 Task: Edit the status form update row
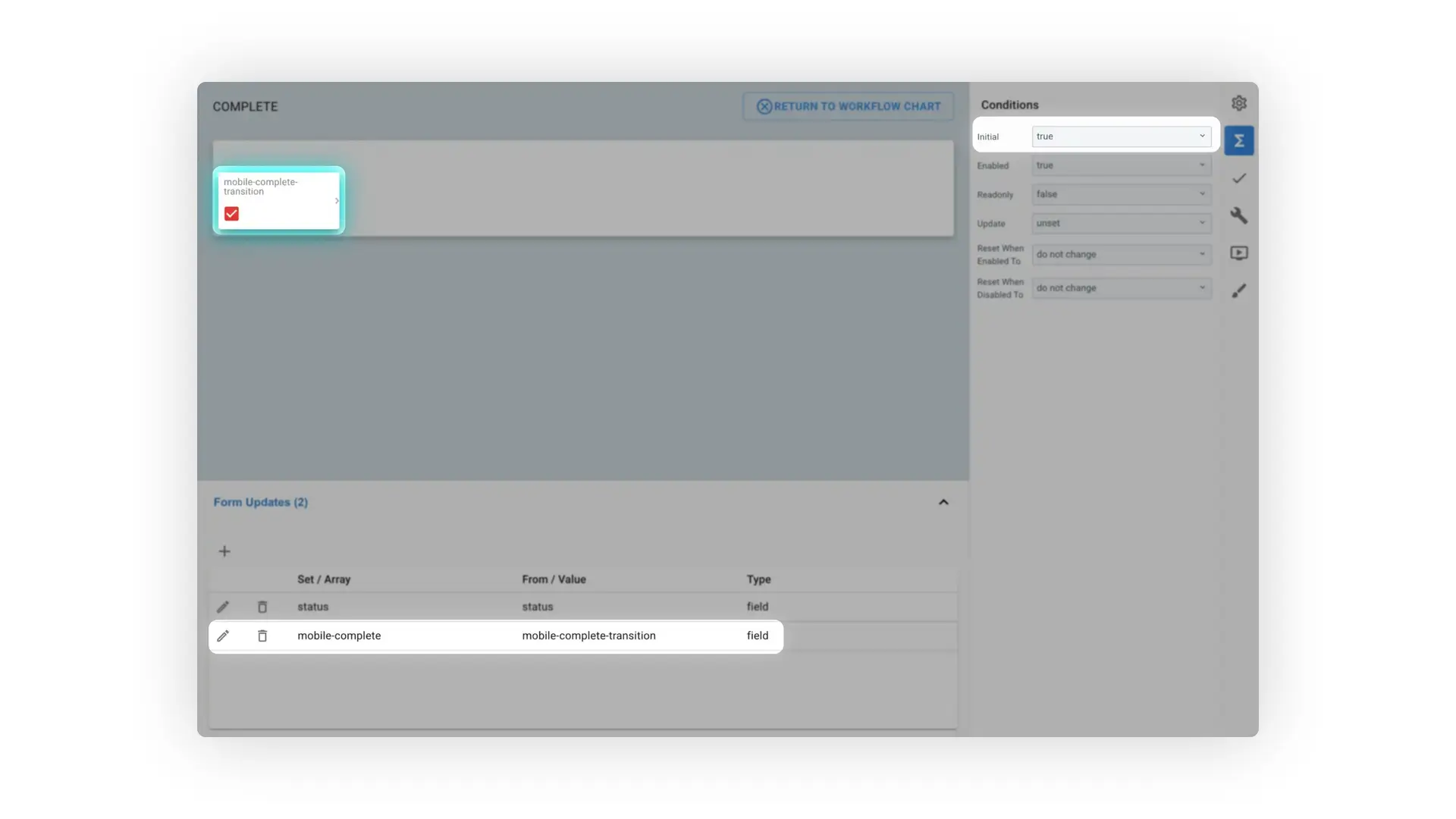tap(223, 607)
